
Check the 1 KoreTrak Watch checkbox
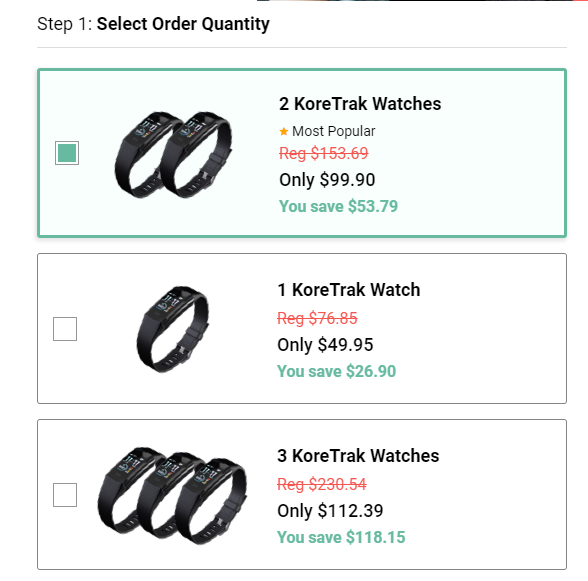[65, 329]
